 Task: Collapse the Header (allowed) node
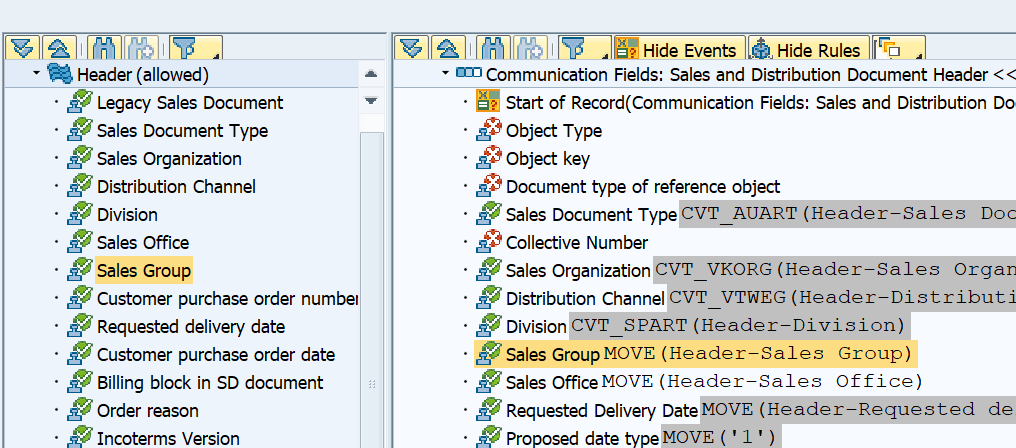pyautogui.click(x=36, y=74)
